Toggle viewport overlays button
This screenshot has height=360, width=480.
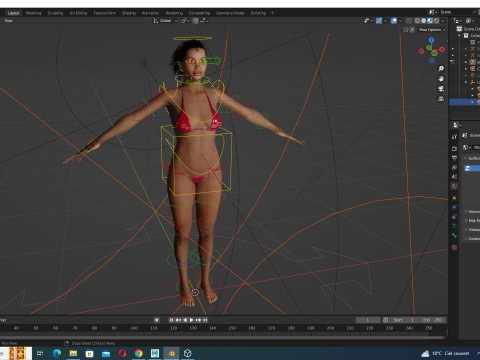tap(394, 21)
